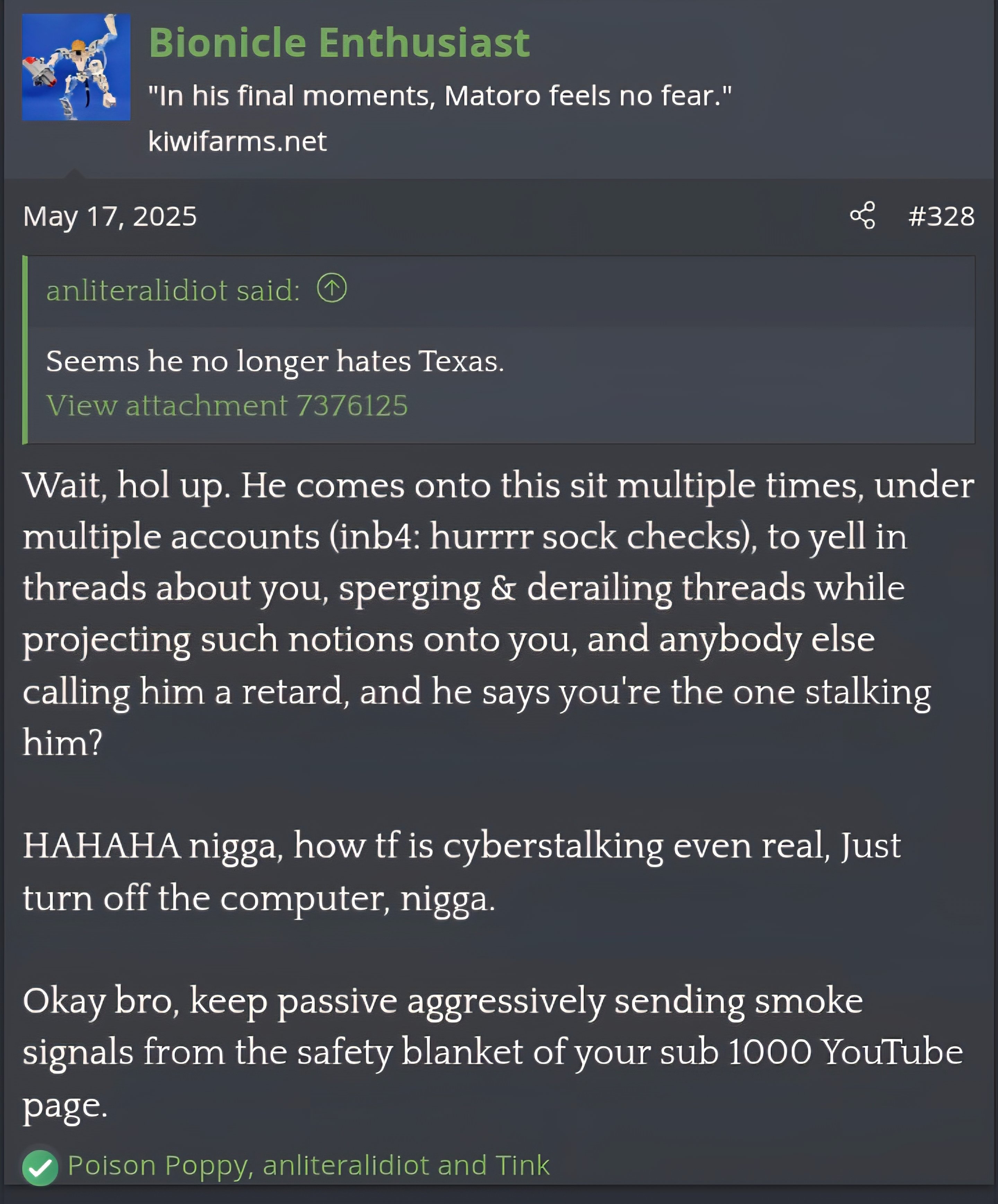Click the 'anliteralidiot said:' quote header
The height and width of the screenshot is (1204, 998).
tap(173, 290)
